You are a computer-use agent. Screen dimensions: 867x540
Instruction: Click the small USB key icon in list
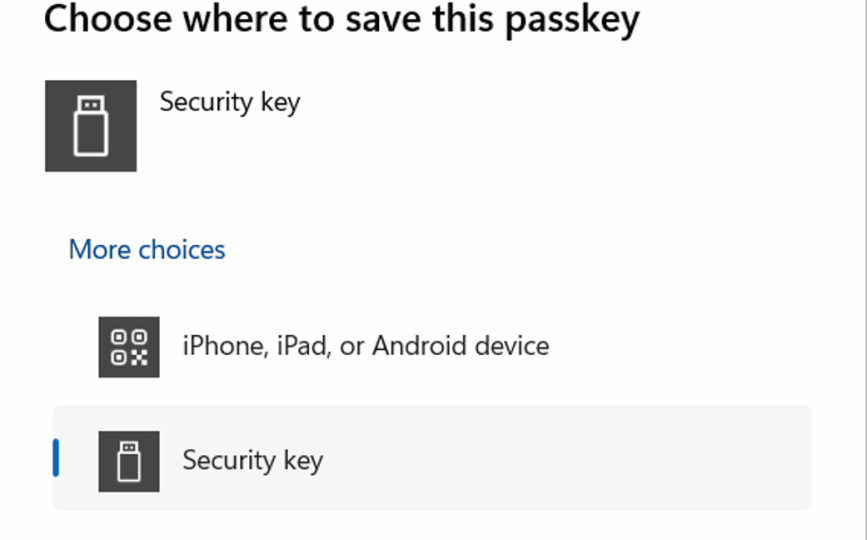128,461
